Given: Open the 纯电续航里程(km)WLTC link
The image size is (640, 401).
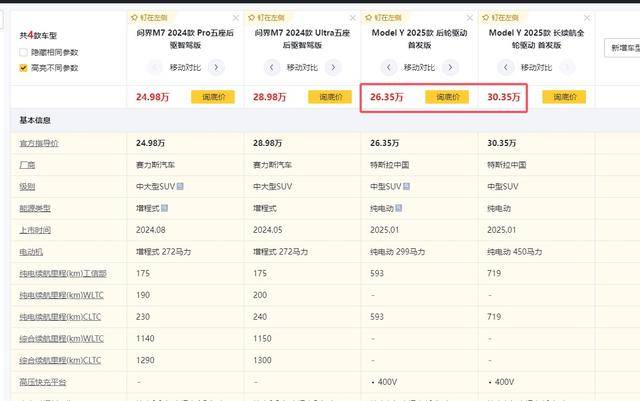Looking at the screenshot, I should 61,295.
